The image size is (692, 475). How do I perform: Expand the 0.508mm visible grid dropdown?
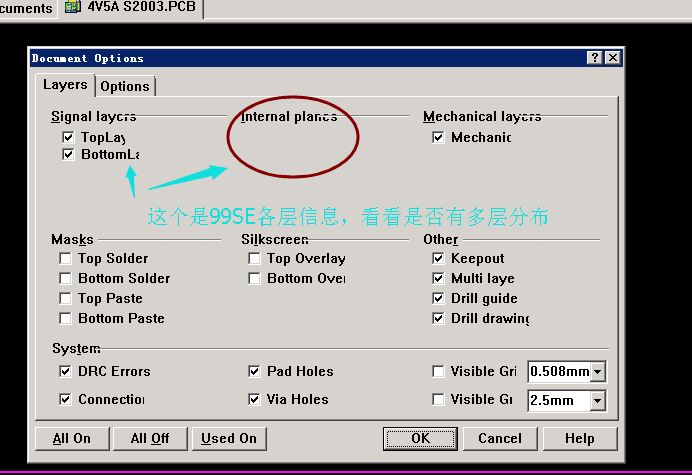(x=598, y=372)
